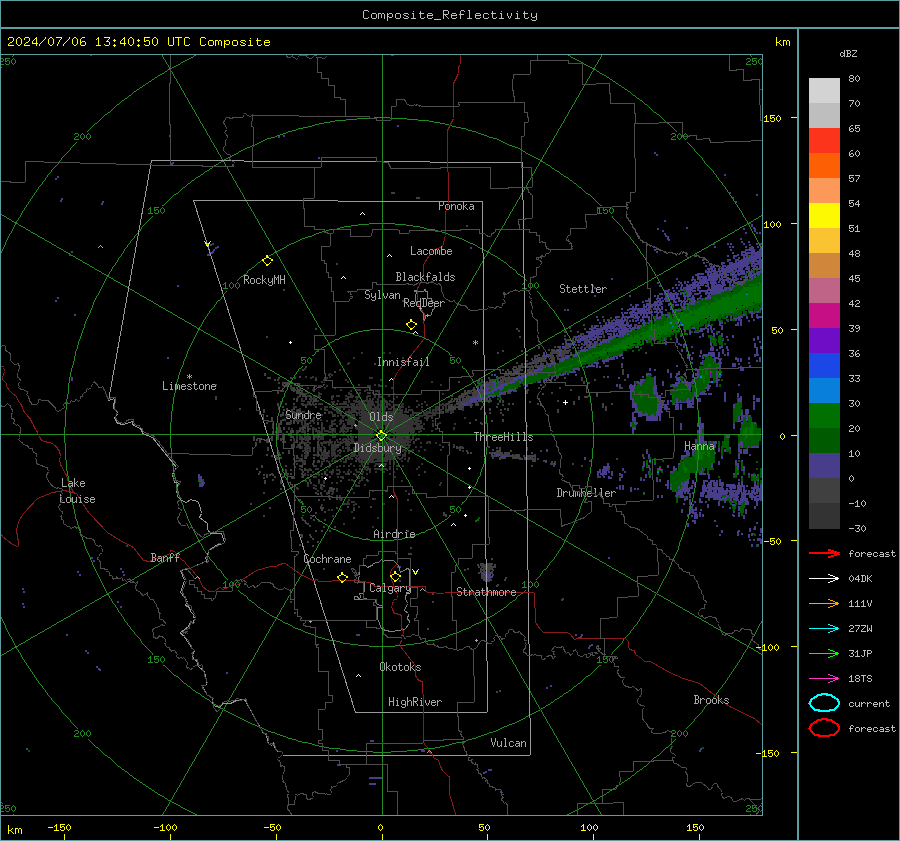
Task: Click the yellow diamond marker above Calgary label
Action: tap(395, 576)
